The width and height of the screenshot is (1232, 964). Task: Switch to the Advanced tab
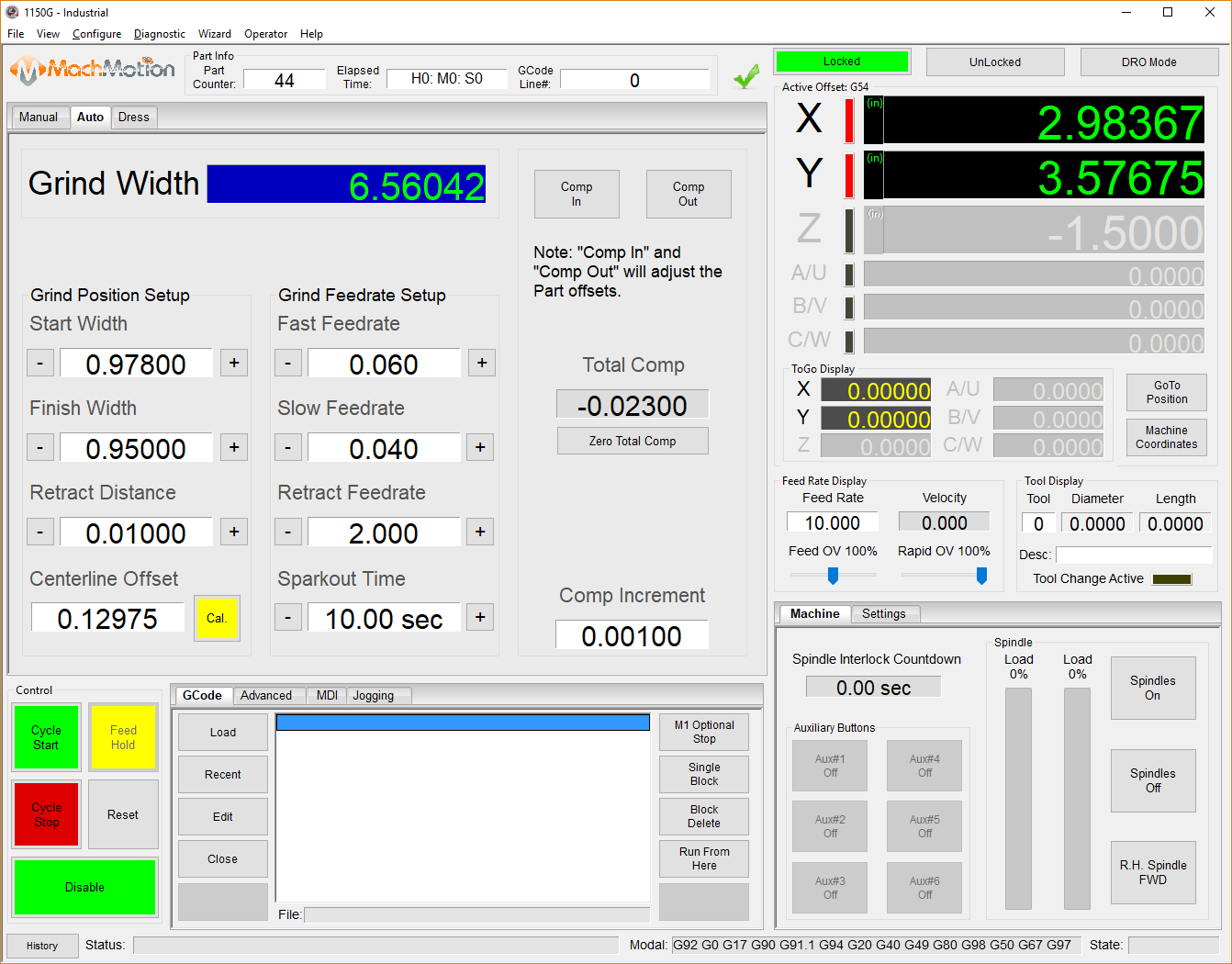266,695
